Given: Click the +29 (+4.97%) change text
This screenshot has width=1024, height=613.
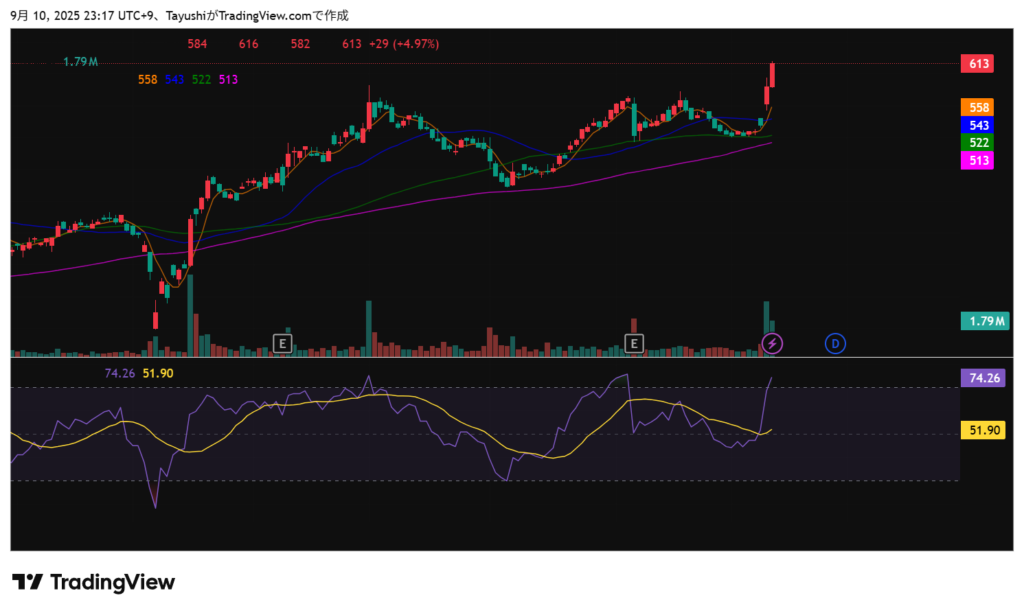Looking at the screenshot, I should tap(403, 44).
